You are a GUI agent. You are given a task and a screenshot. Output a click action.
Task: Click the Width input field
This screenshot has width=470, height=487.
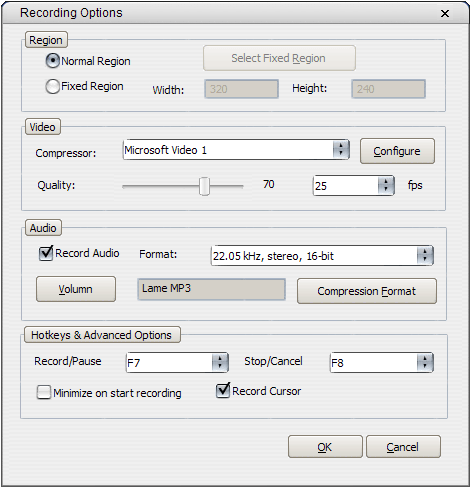coord(241,89)
